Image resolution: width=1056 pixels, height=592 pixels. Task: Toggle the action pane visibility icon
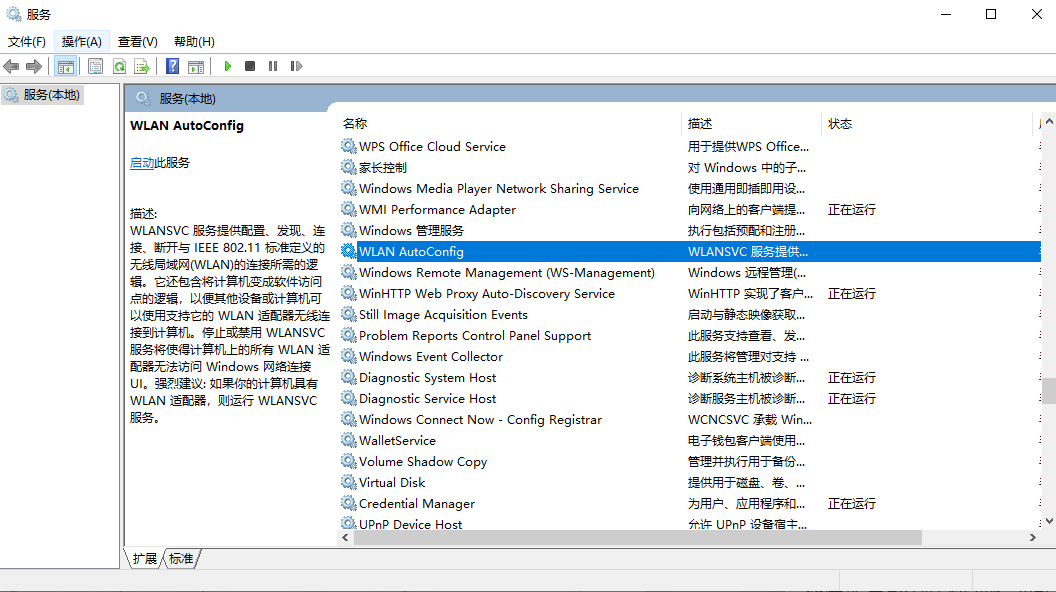click(196, 66)
